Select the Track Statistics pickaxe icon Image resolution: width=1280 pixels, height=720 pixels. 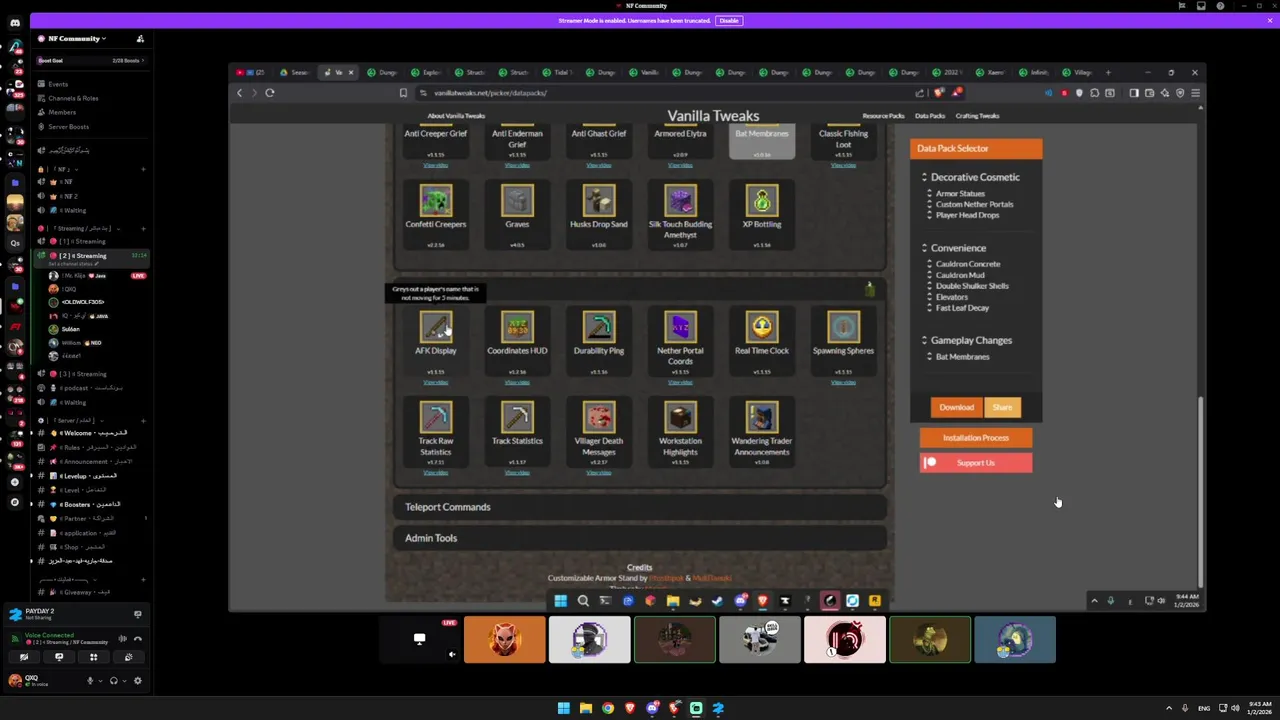coord(517,417)
